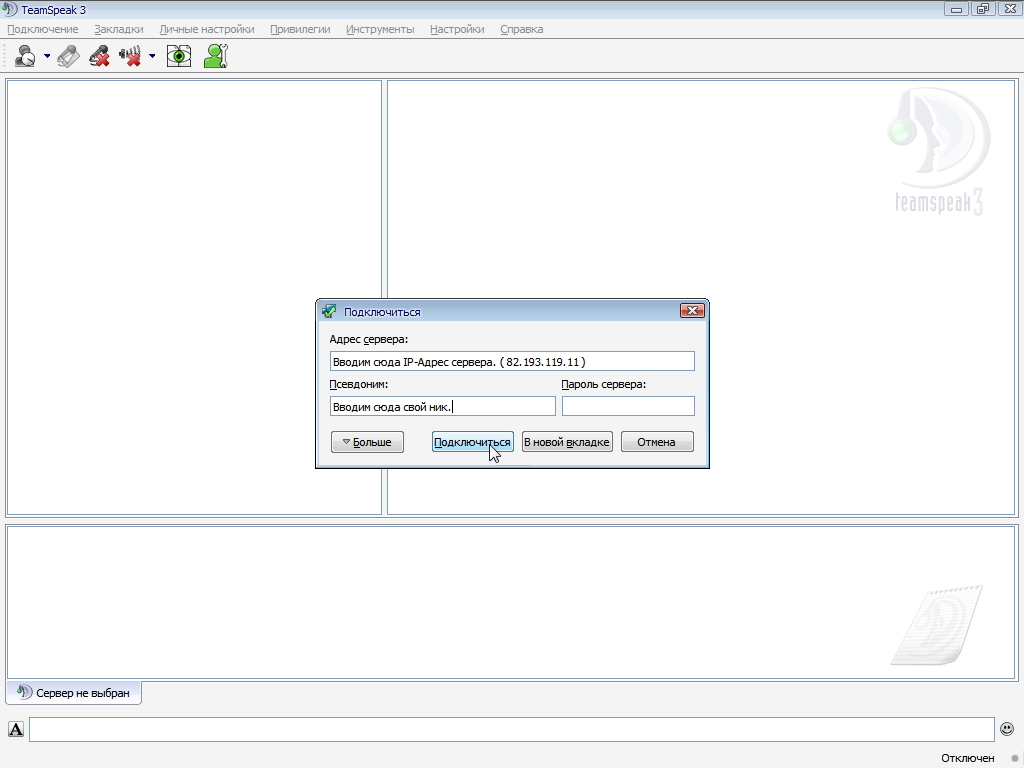The height and width of the screenshot is (768, 1024).
Task: Click the Отключен status text
Action: [x=968, y=758]
